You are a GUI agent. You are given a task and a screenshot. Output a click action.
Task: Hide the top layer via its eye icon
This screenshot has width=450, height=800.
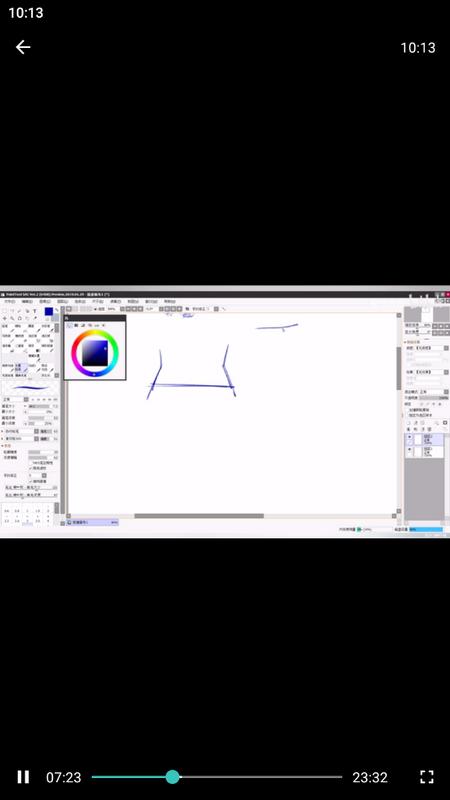409,437
